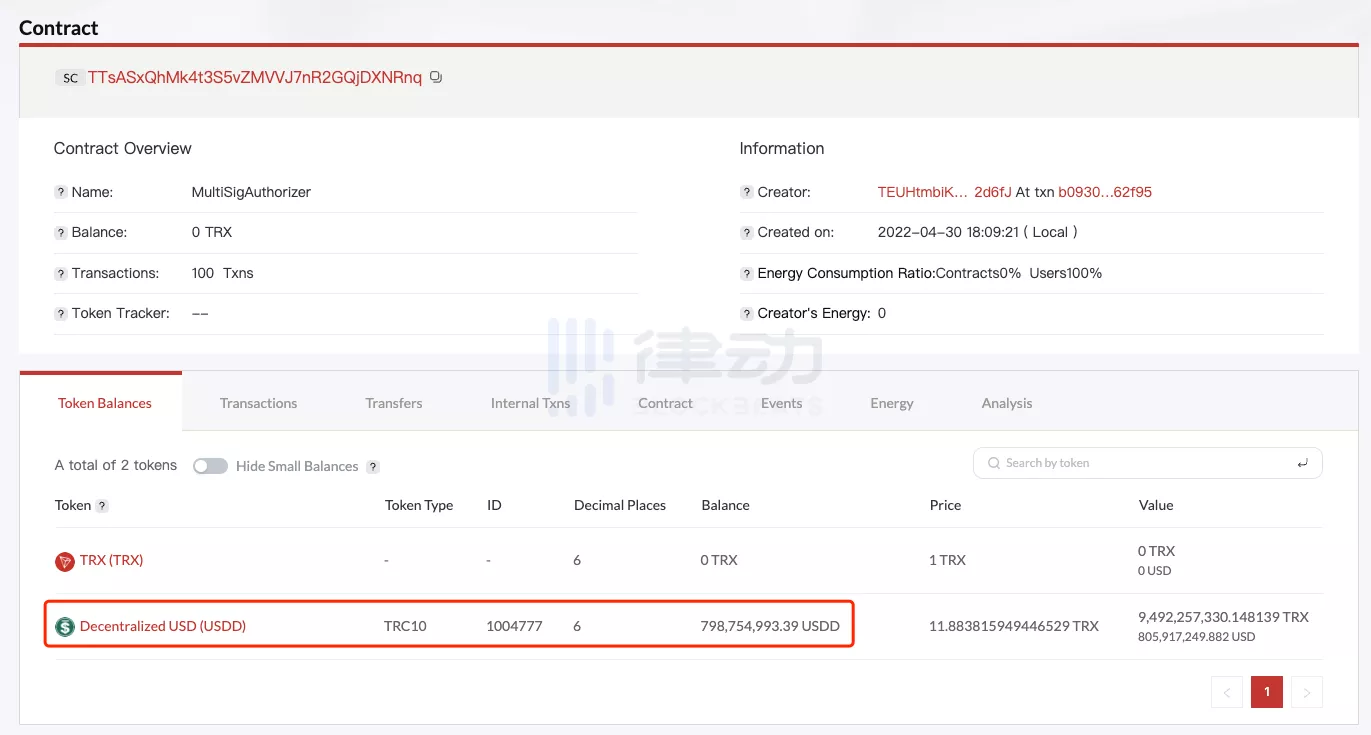
Task: Click the search magnifier icon in the token search
Action: (x=994, y=463)
